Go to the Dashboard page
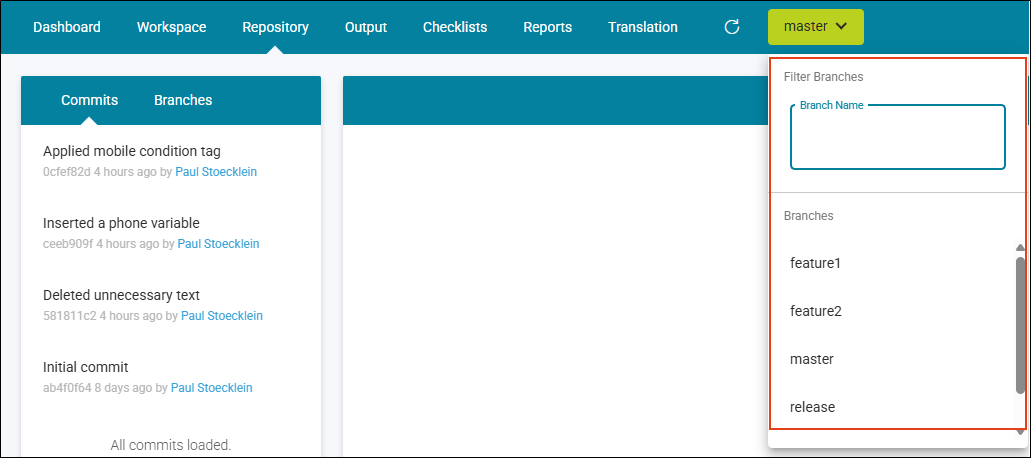 pyautogui.click(x=67, y=27)
